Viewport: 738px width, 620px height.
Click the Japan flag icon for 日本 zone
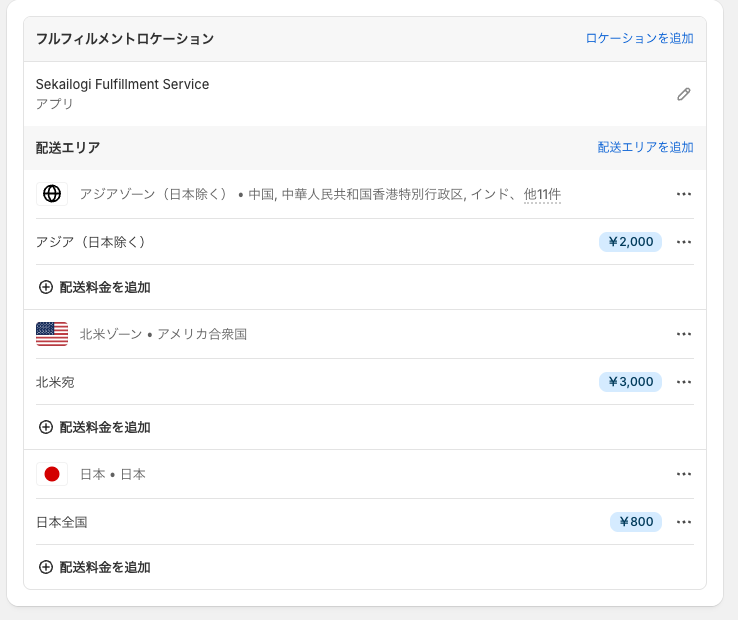pyautogui.click(x=52, y=474)
